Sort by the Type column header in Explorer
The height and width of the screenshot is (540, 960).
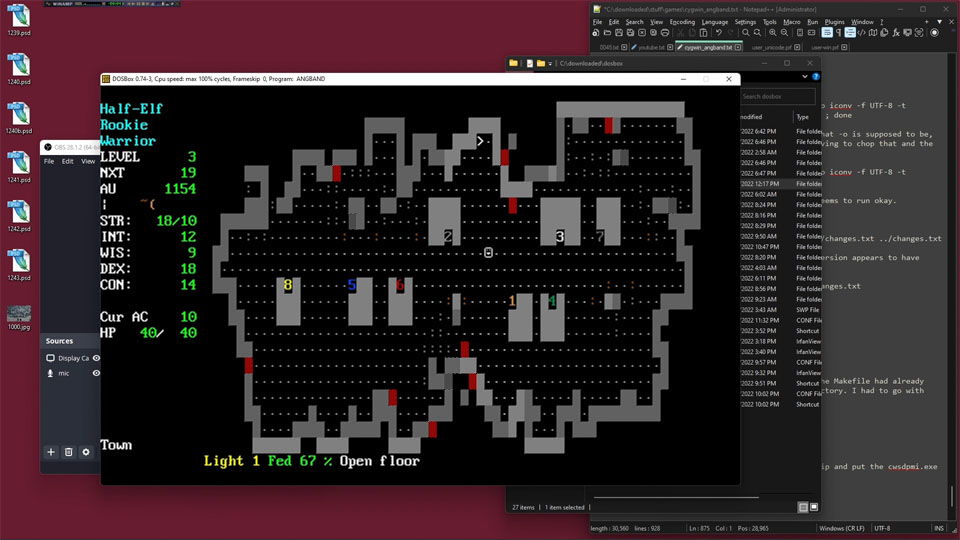[x=803, y=117]
